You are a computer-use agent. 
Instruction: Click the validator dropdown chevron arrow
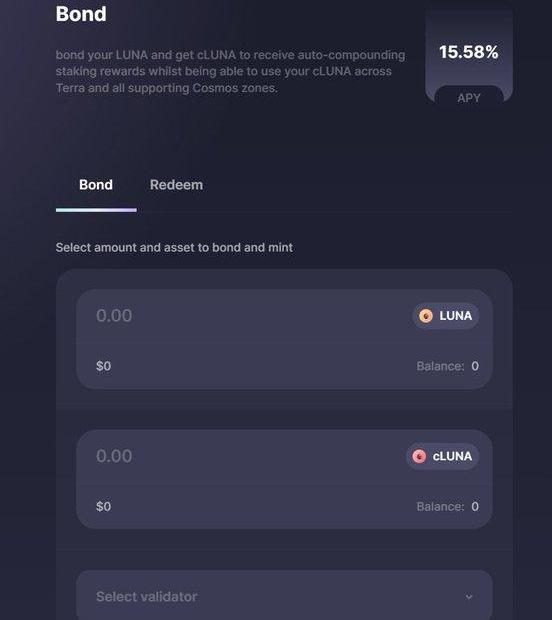[x=469, y=597]
